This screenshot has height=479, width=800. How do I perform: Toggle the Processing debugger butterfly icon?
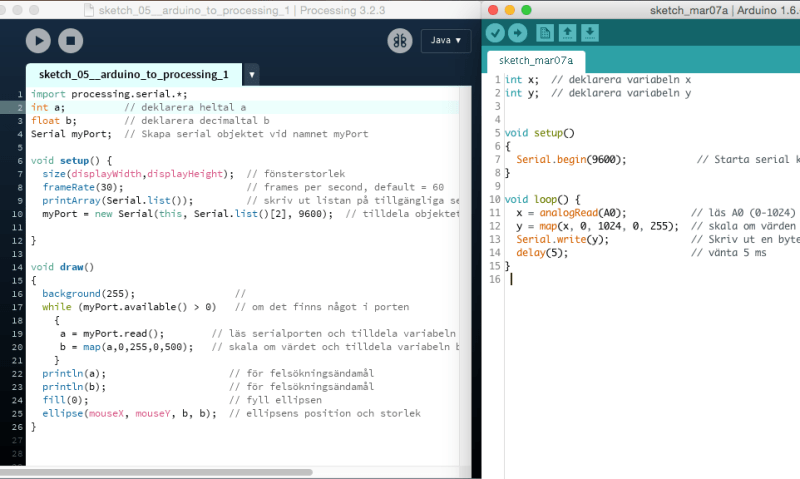coord(400,41)
